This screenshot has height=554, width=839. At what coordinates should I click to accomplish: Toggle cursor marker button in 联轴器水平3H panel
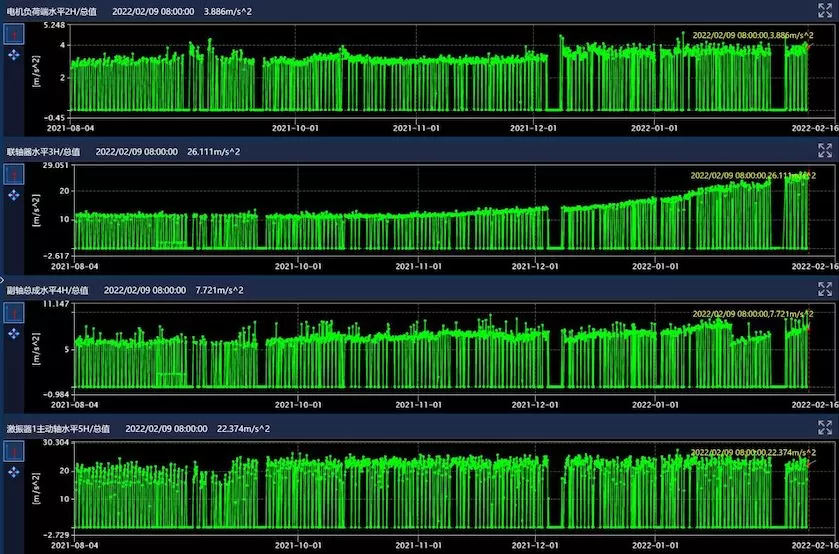(14, 174)
